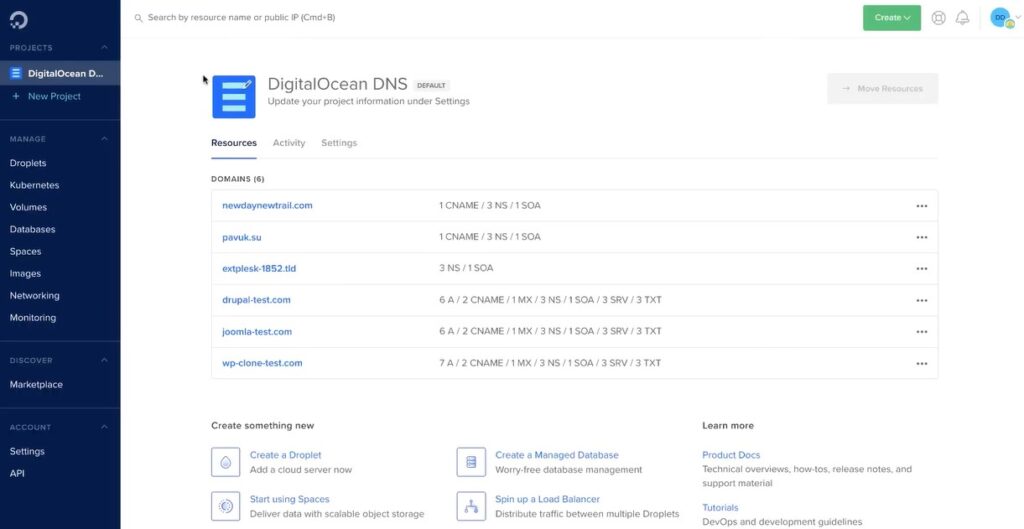The width and height of the screenshot is (1024, 529).
Task: Click the Managed Database icon
Action: [x=471, y=462]
